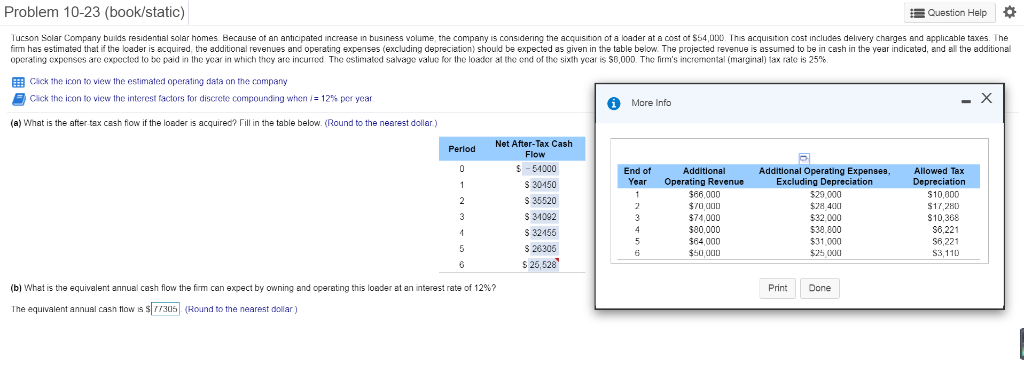Click the $74,000 revenue cell
Viewport: 1024px width, 365px height.
point(705,218)
